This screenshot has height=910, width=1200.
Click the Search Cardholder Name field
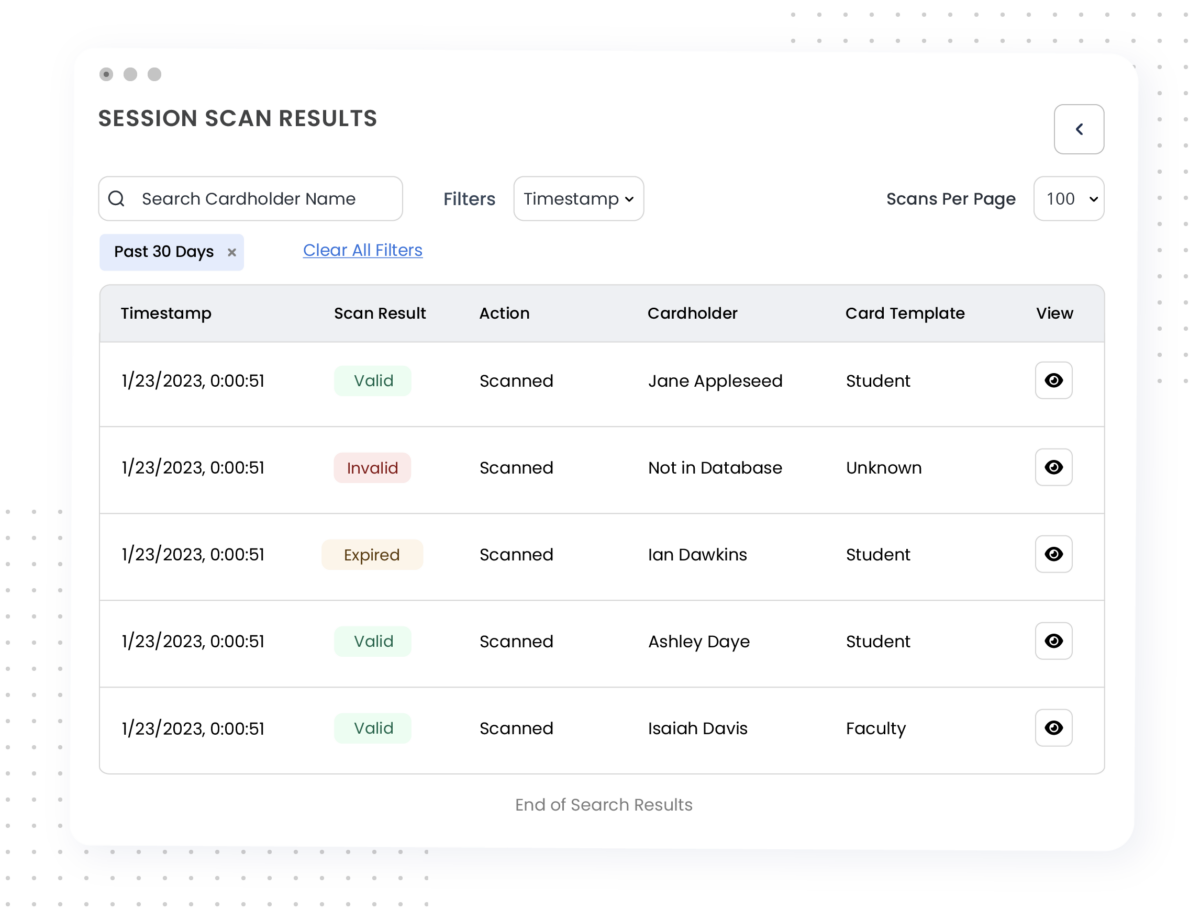[x=250, y=198]
